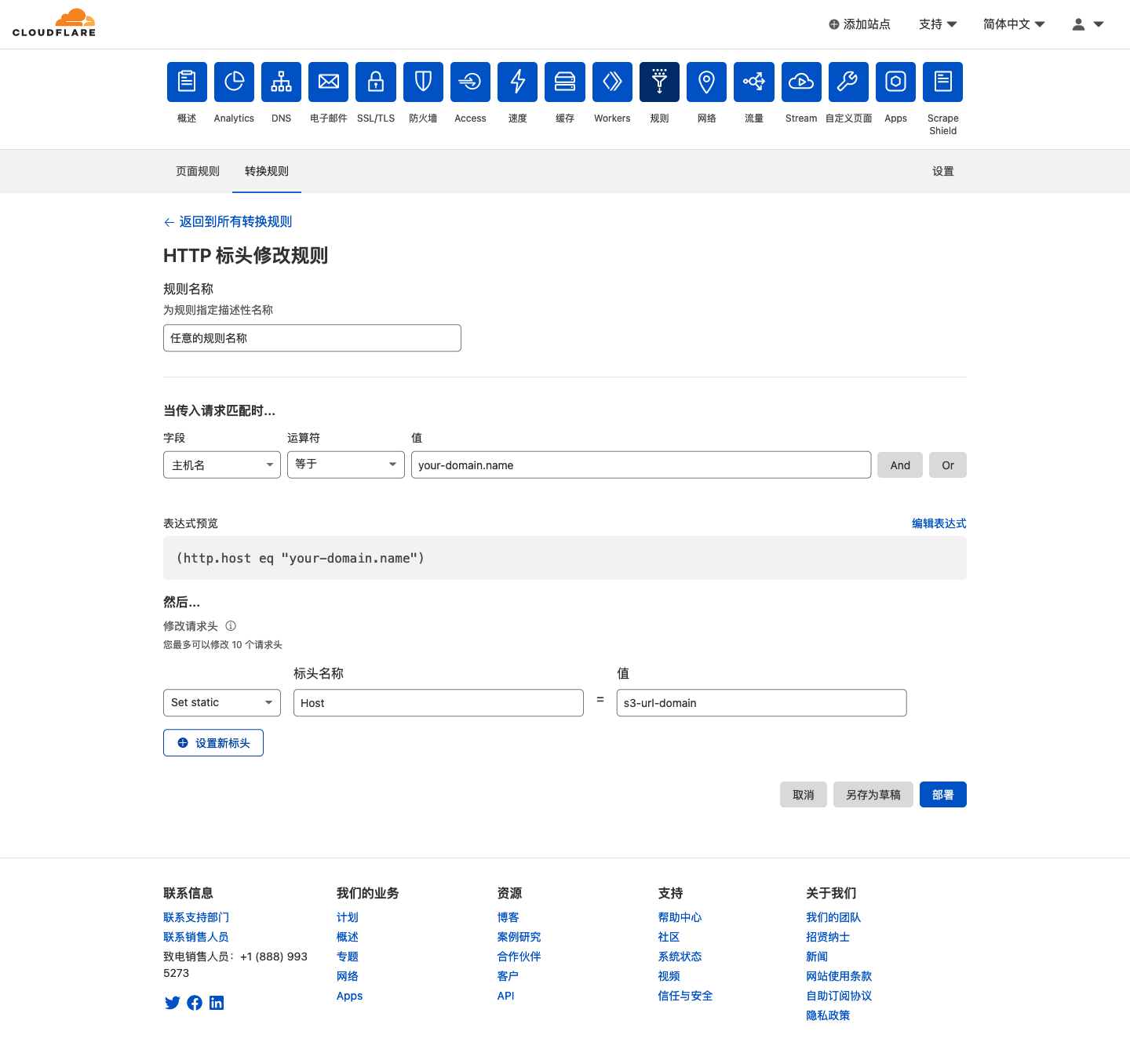Viewport: 1130px width, 1064px height.
Task: Click the 部署 deploy button
Action: point(942,795)
